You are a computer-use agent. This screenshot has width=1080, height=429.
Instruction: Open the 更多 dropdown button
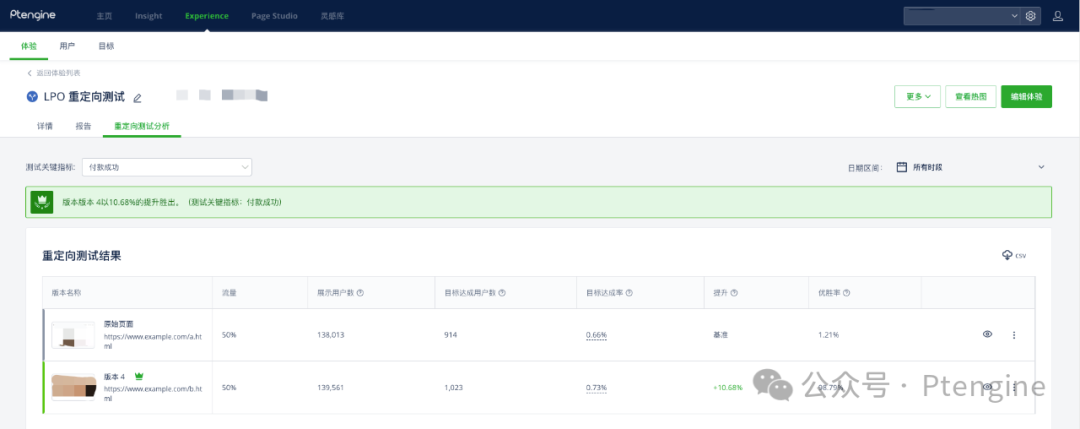917,97
